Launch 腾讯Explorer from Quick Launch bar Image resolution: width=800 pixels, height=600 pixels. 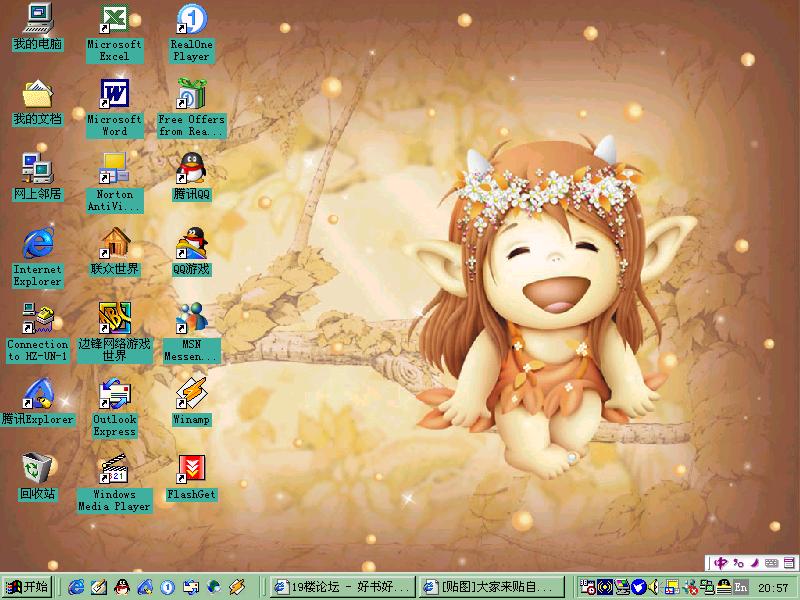pos(144,587)
